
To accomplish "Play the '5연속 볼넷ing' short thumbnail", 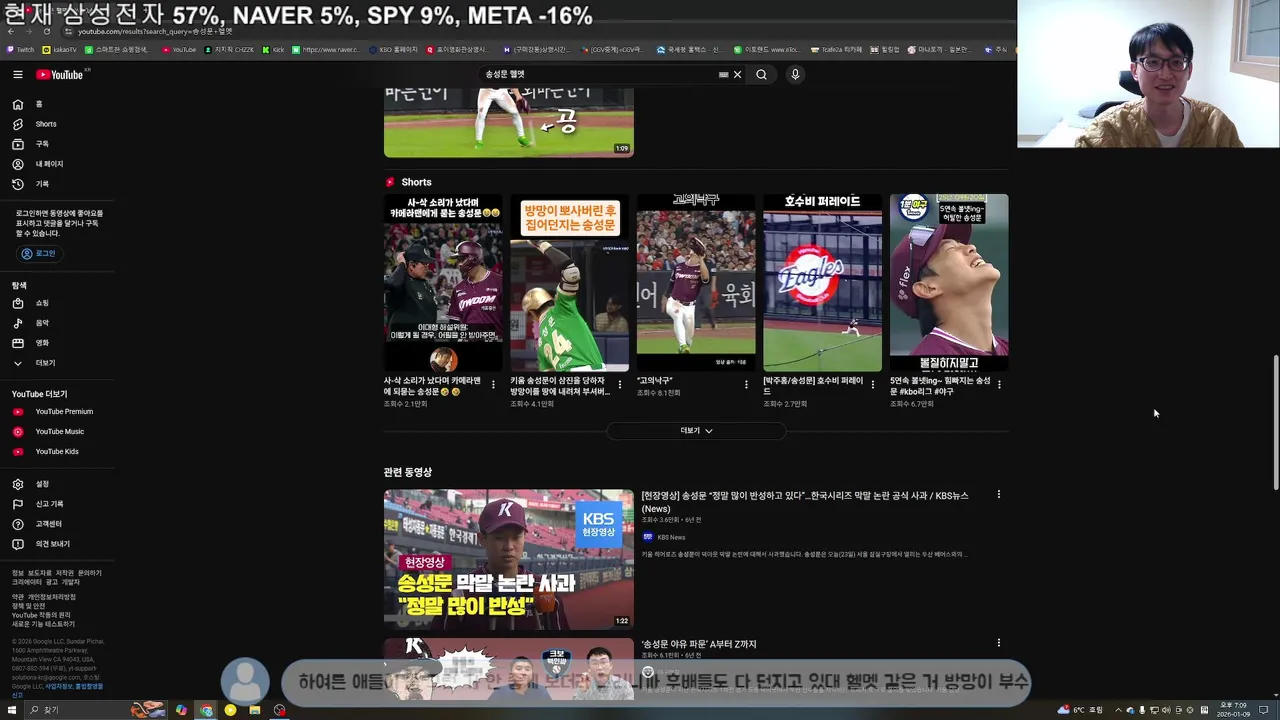I will click(949, 283).
